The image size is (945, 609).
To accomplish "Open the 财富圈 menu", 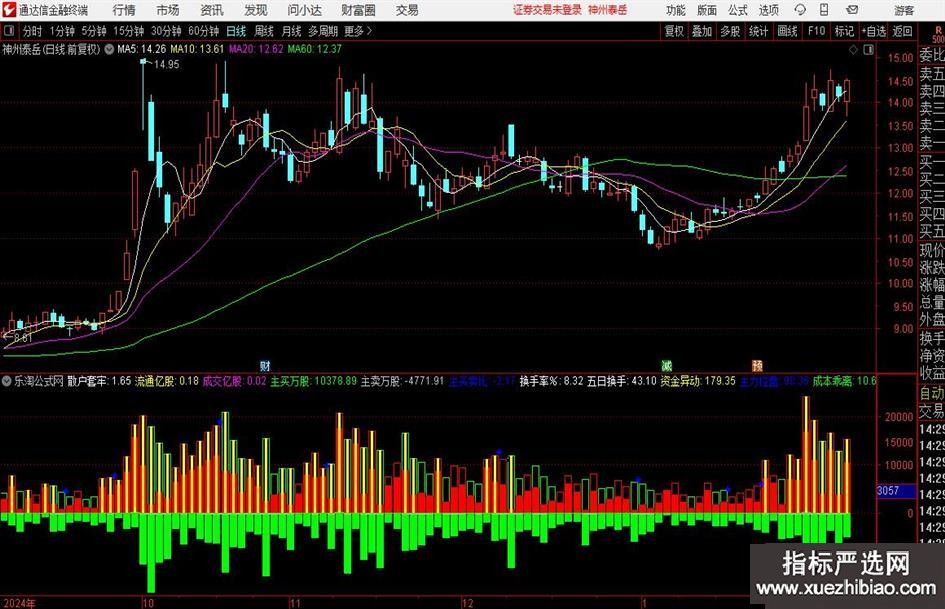I will pyautogui.click(x=358, y=10).
